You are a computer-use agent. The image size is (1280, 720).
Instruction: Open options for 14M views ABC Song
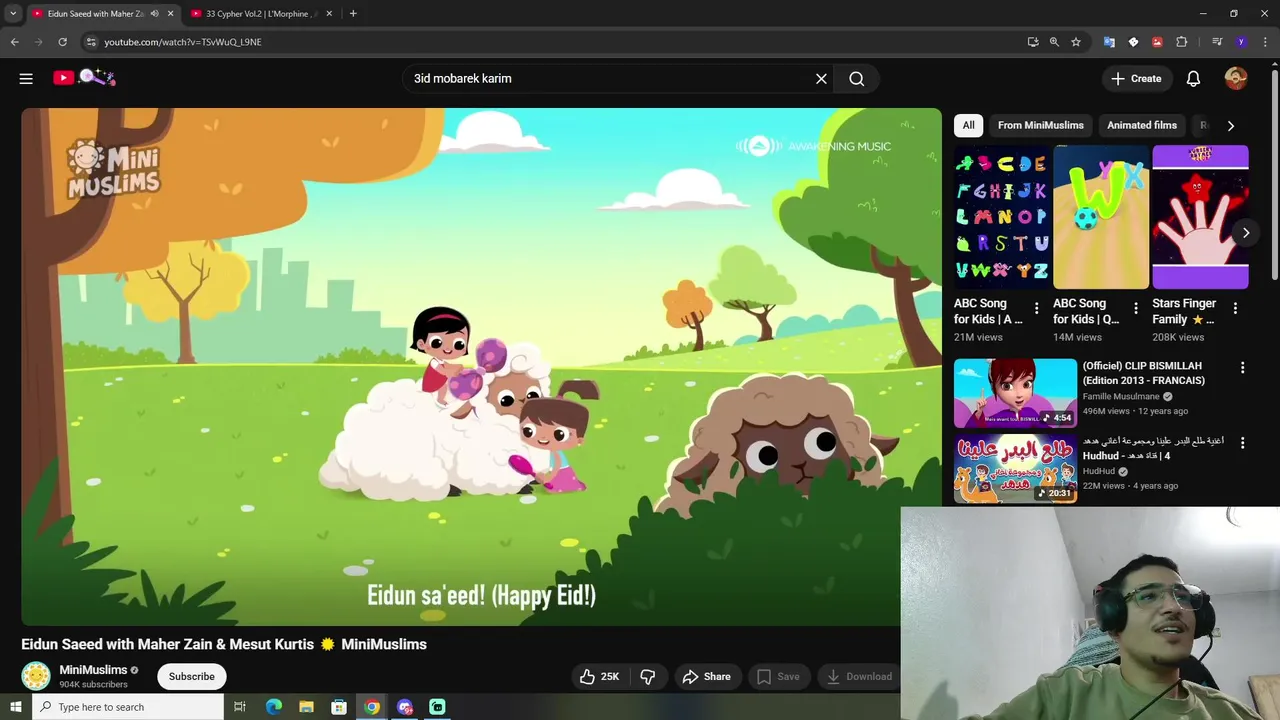pyautogui.click(x=1135, y=308)
